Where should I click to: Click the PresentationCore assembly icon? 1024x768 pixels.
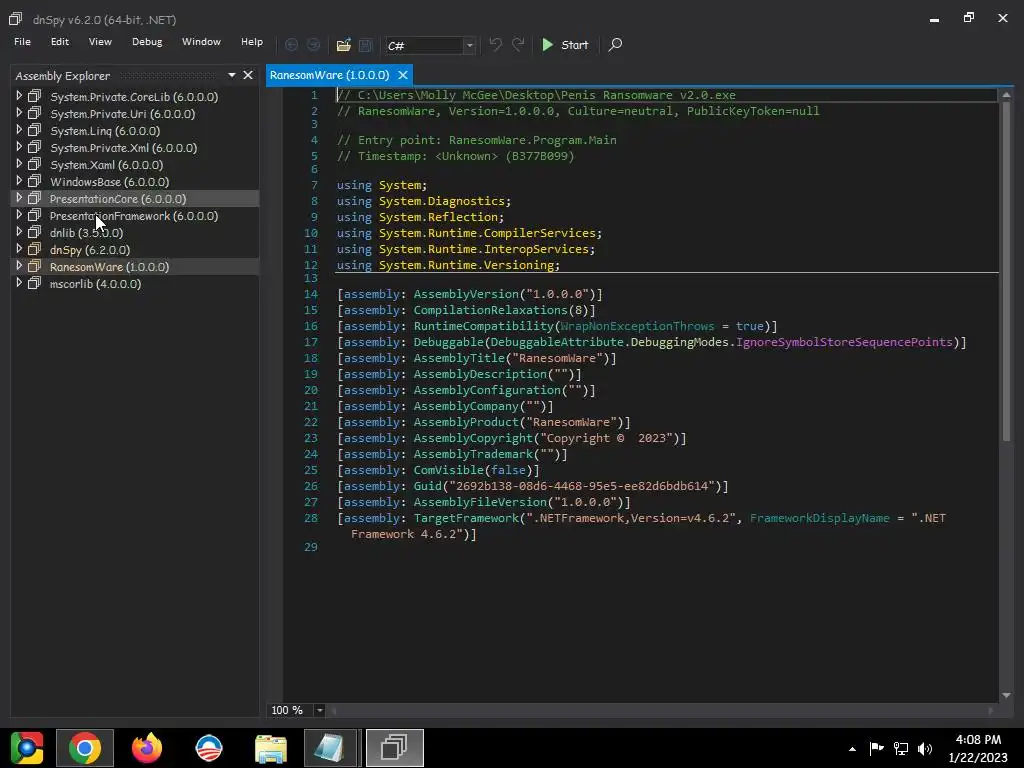(35, 198)
